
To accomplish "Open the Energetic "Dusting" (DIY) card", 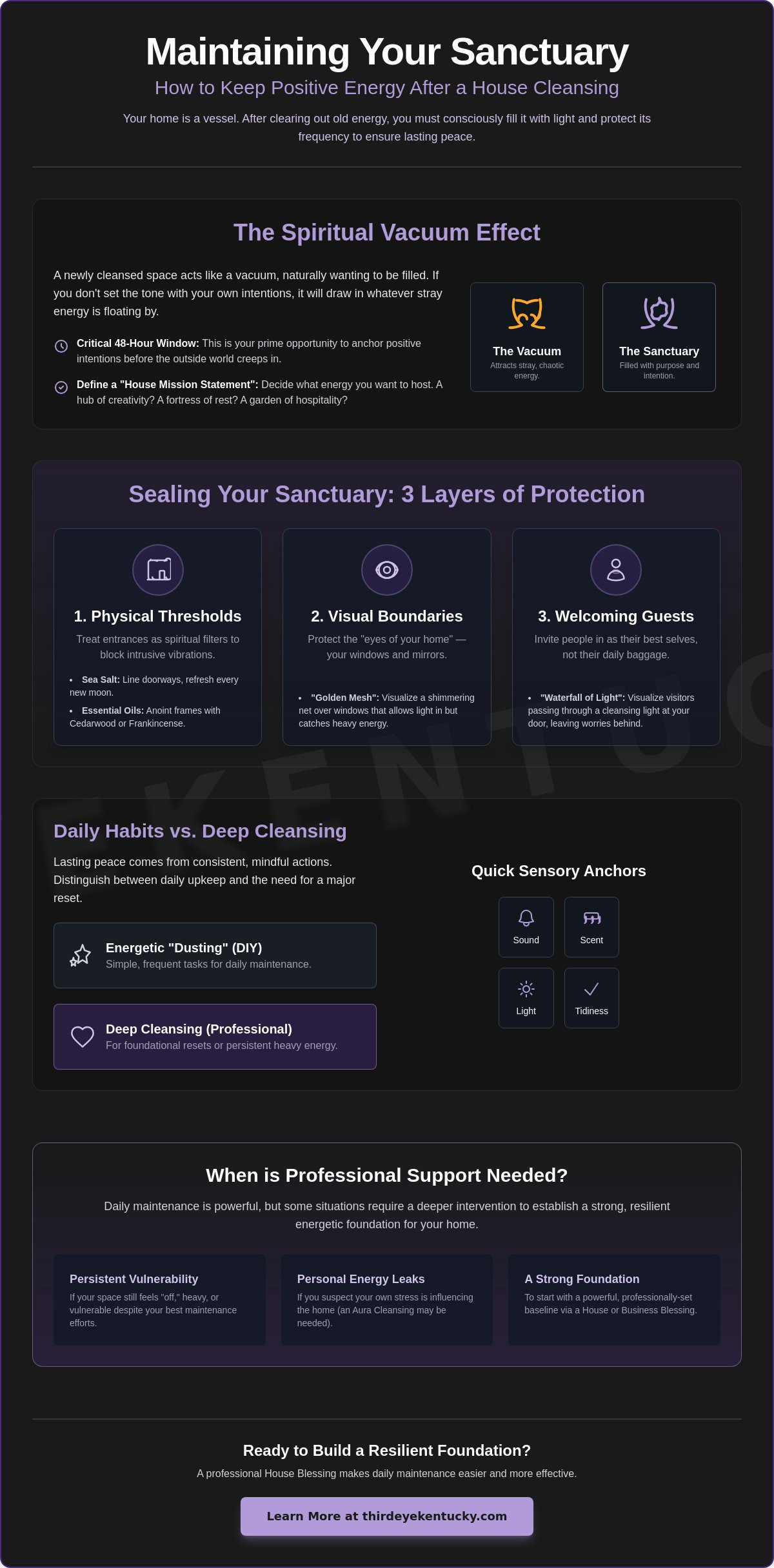I will pyautogui.click(x=215, y=955).
